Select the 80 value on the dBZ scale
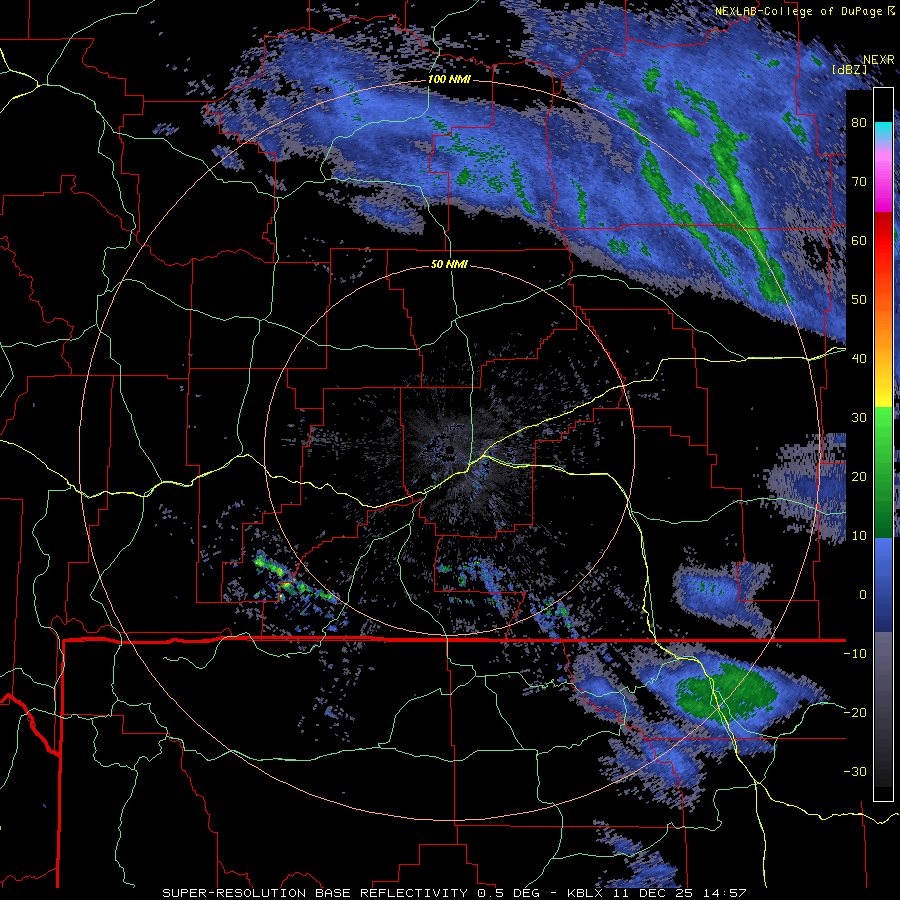The height and width of the screenshot is (900, 900). (859, 123)
